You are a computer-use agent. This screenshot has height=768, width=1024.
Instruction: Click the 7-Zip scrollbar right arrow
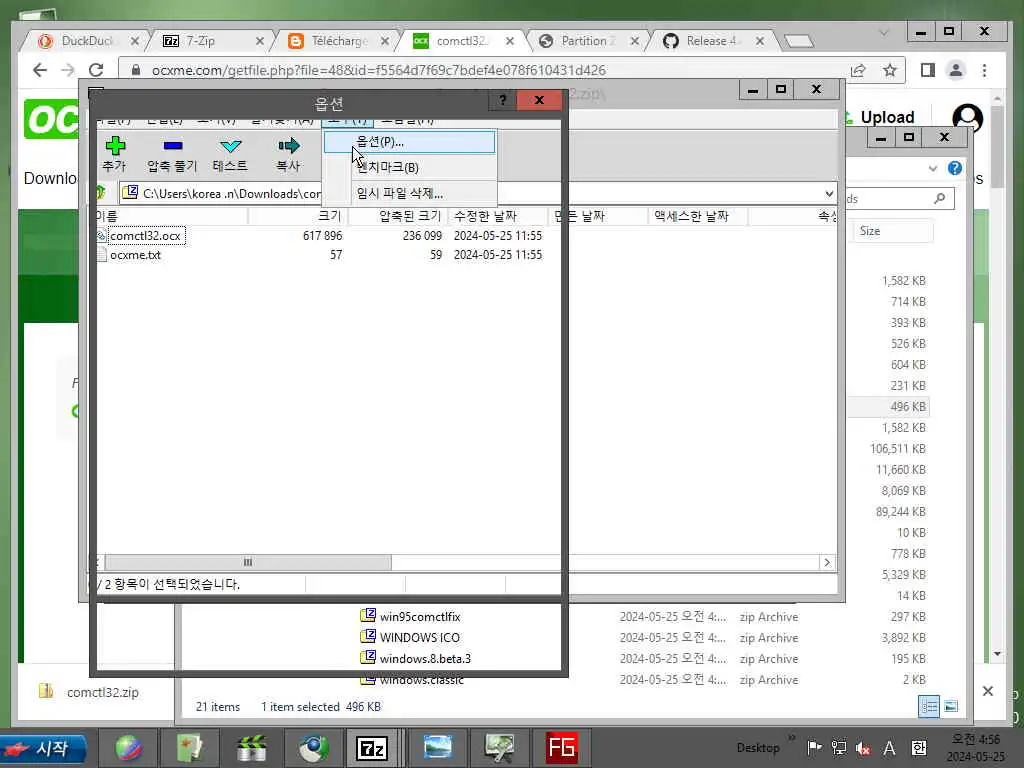827,562
